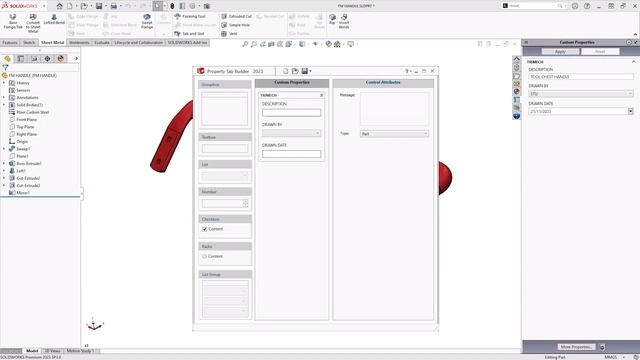This screenshot has width=640, height=360.
Task: Select the Mirror1 feature in the tree
Action: coord(23,193)
